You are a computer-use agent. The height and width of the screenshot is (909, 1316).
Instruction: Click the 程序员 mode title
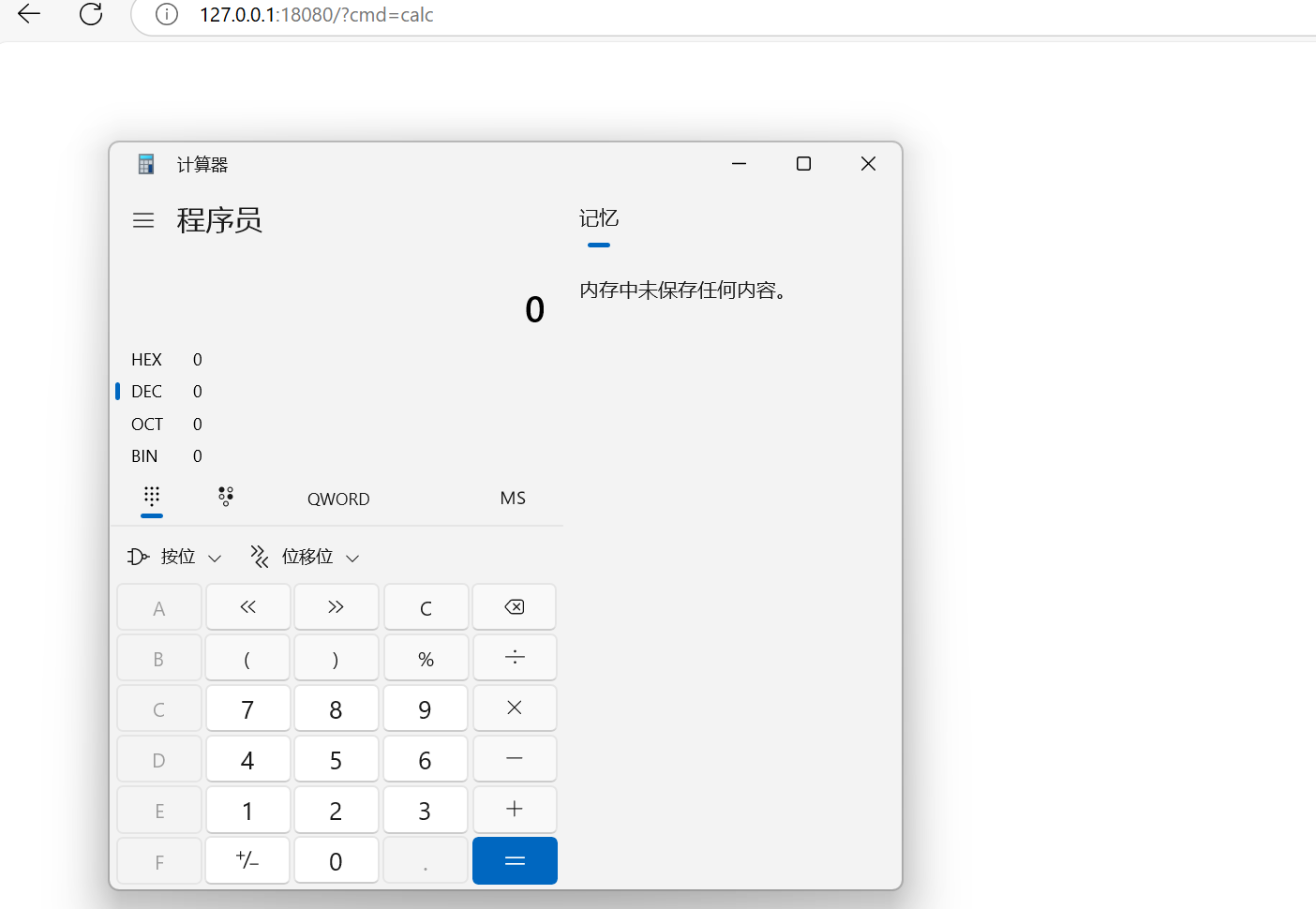(x=219, y=220)
